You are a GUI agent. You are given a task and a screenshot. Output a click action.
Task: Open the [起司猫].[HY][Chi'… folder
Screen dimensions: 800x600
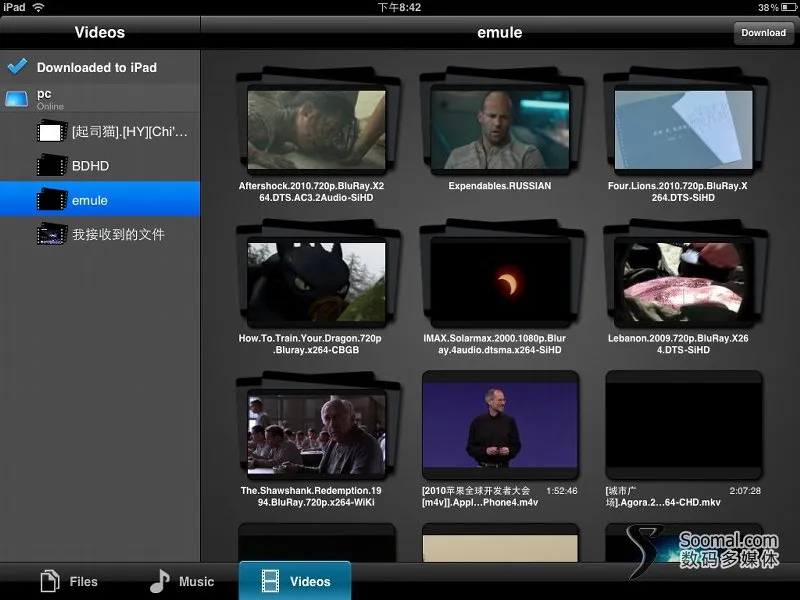[x=99, y=132]
